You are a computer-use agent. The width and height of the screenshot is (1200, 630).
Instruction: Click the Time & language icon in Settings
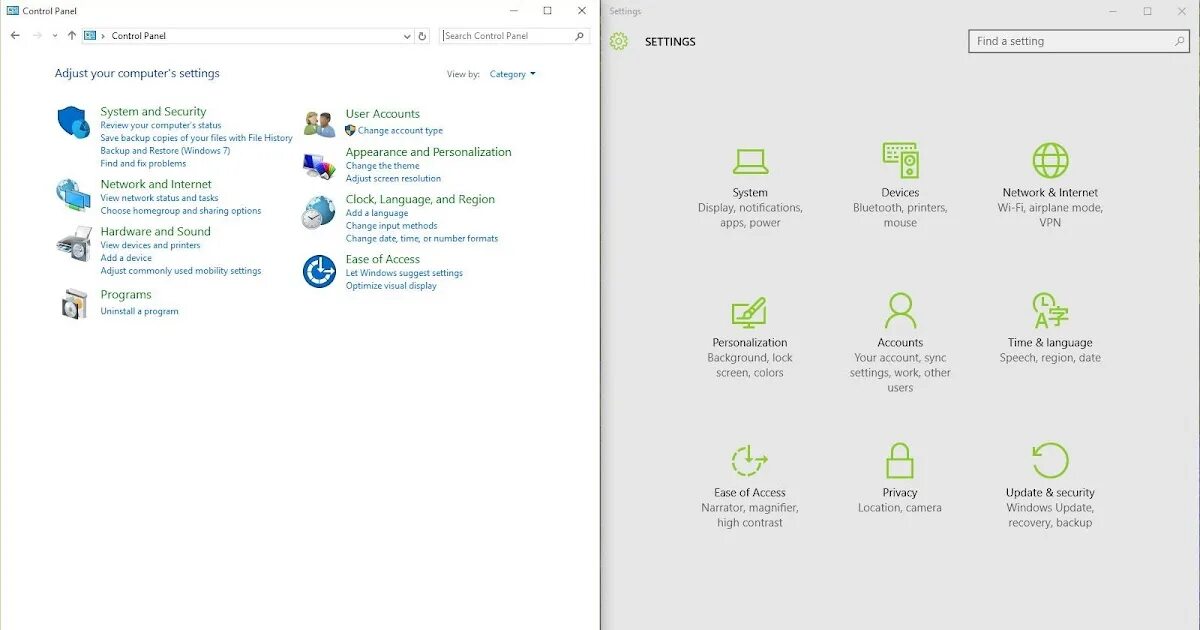1050,311
